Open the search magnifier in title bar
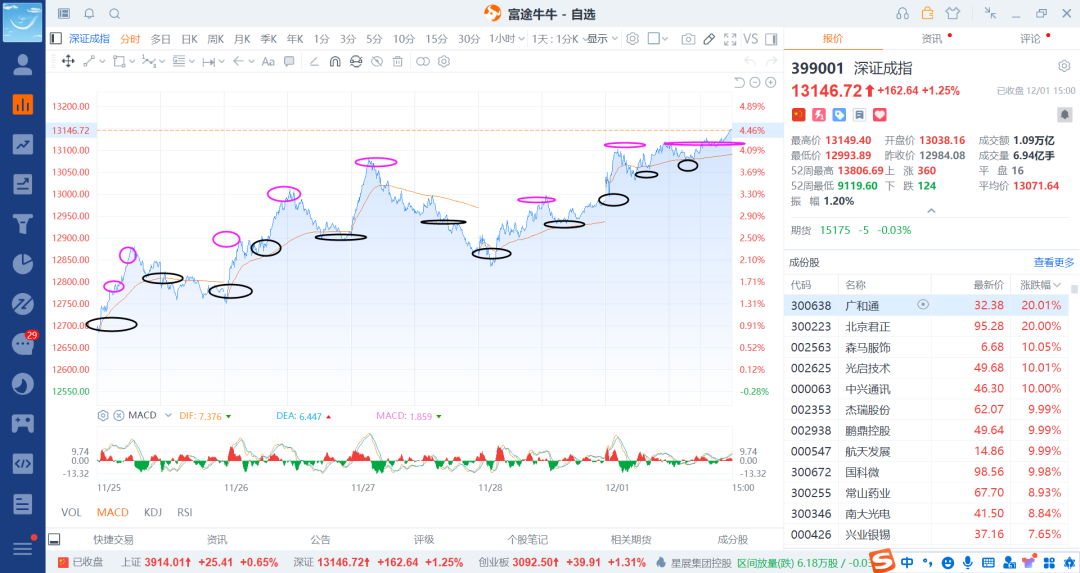This screenshot has height=573, width=1080. (115, 14)
